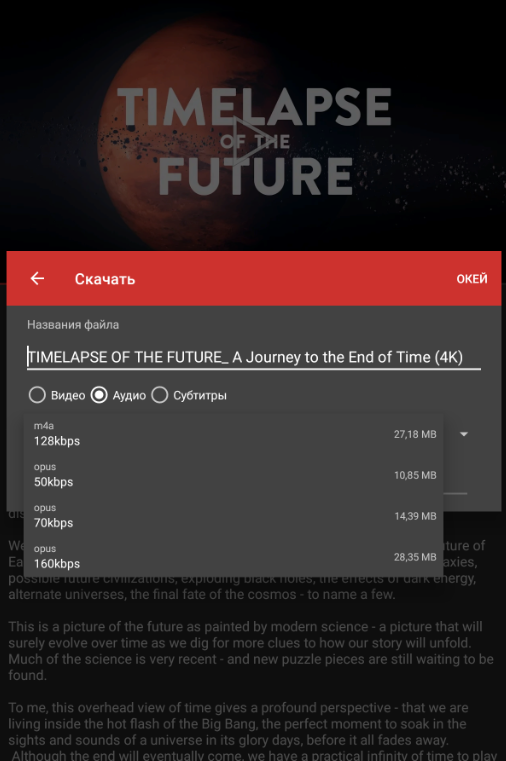
Task: Click the Скачать dialog title
Action: pos(105,279)
